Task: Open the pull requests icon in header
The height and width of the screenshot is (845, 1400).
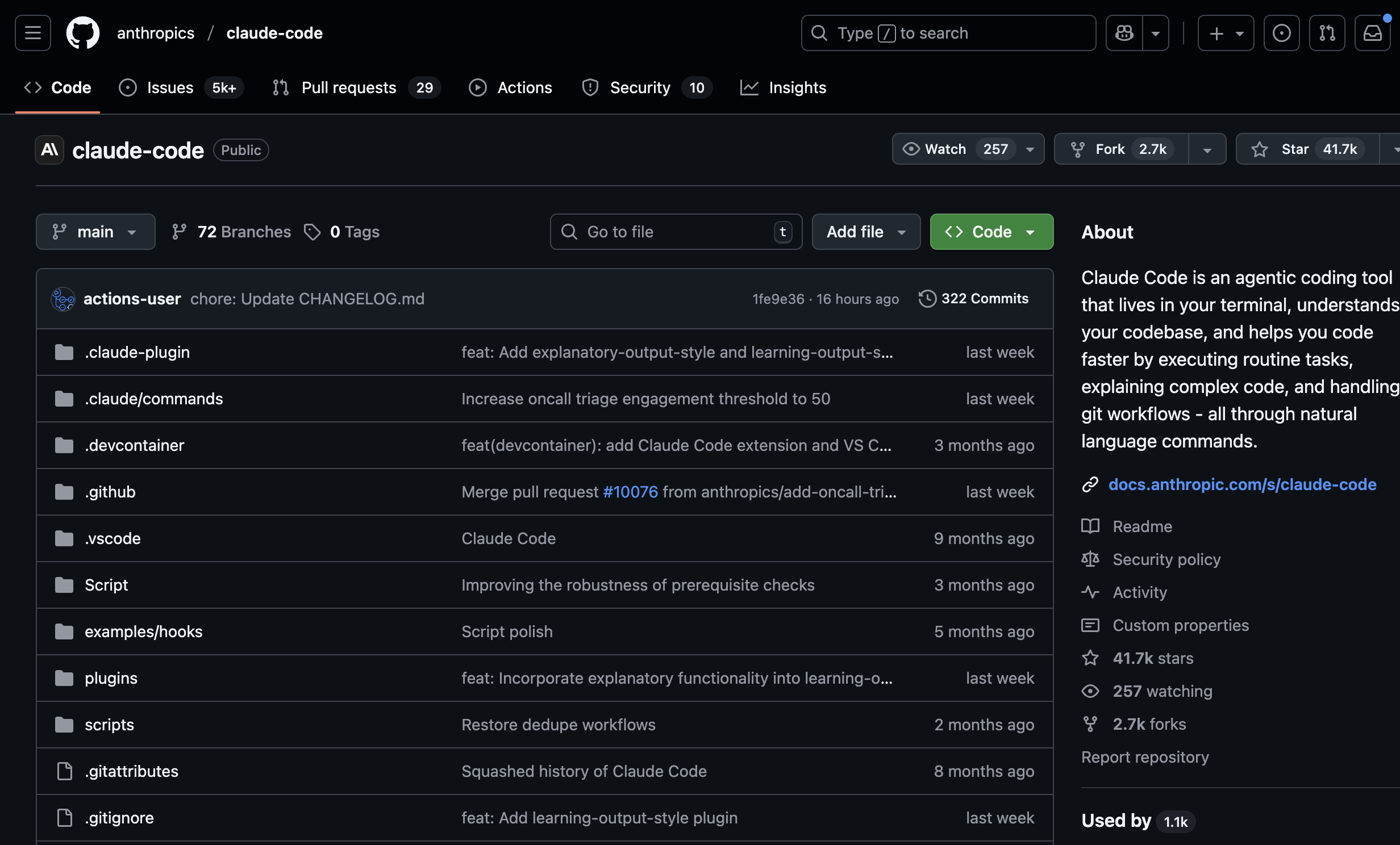Action: 1327,33
